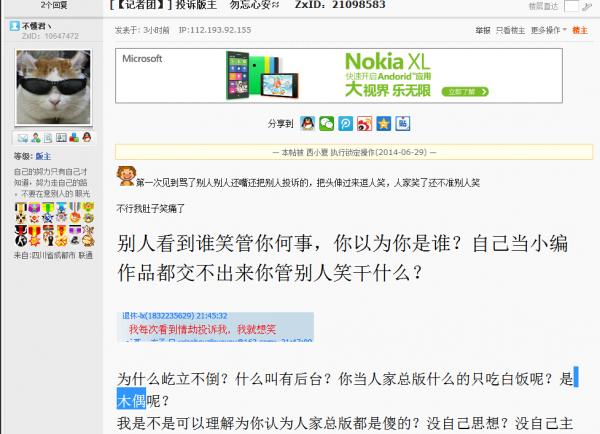Open QQ chat icon under avatar
Screen dimensions: 600x434
tap(87, 137)
